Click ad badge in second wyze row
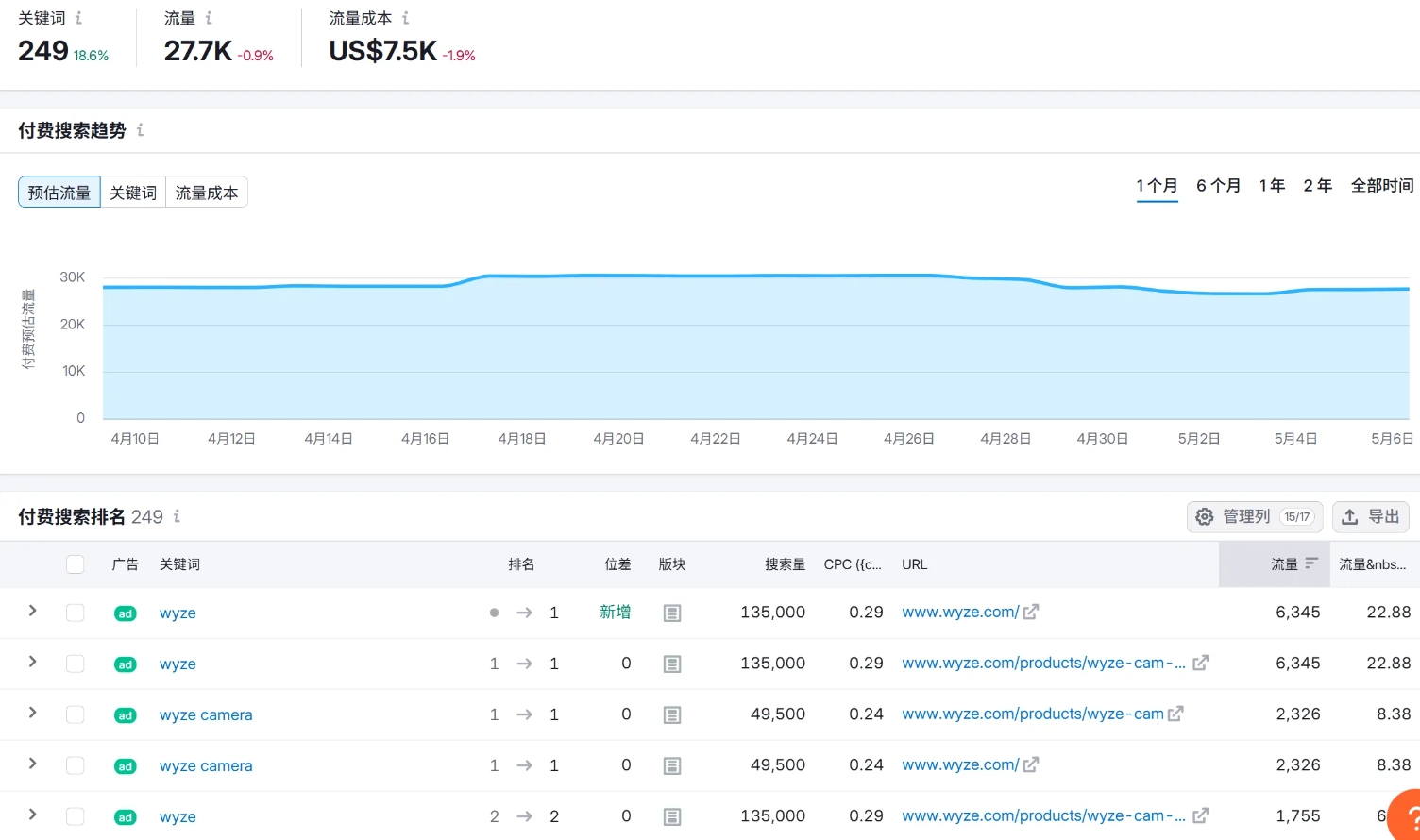Viewport: 1420px width, 840px height. (x=125, y=664)
